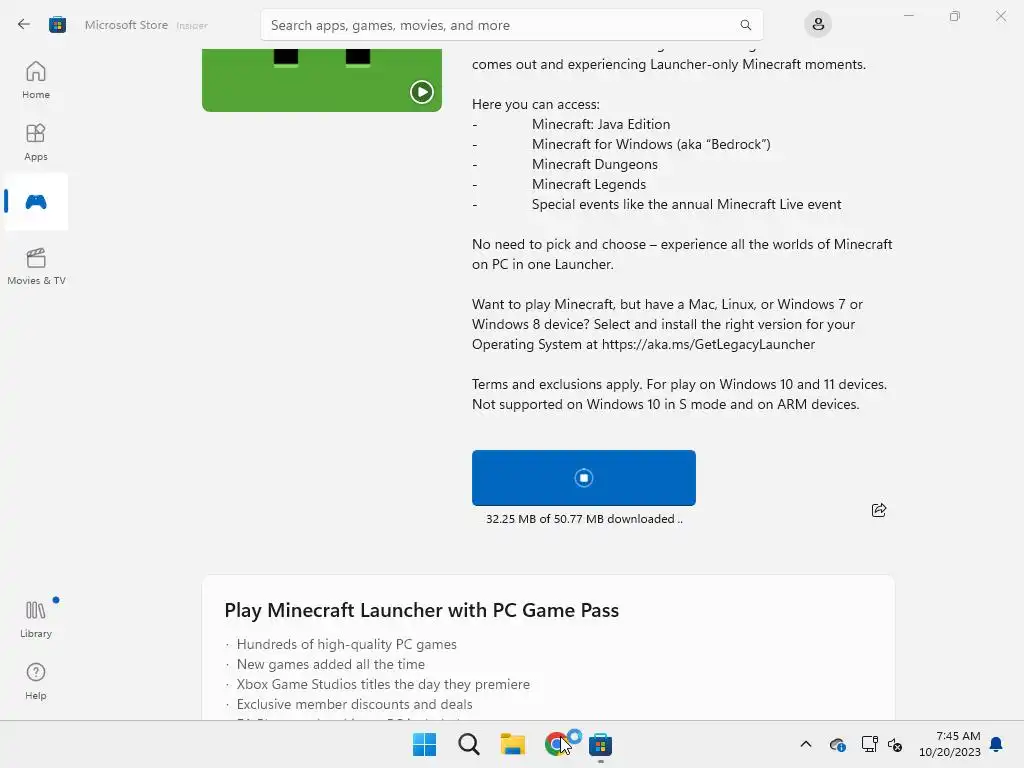Focus the Search apps, games, movies field
This screenshot has height=768, width=1024.
pyautogui.click(x=512, y=25)
